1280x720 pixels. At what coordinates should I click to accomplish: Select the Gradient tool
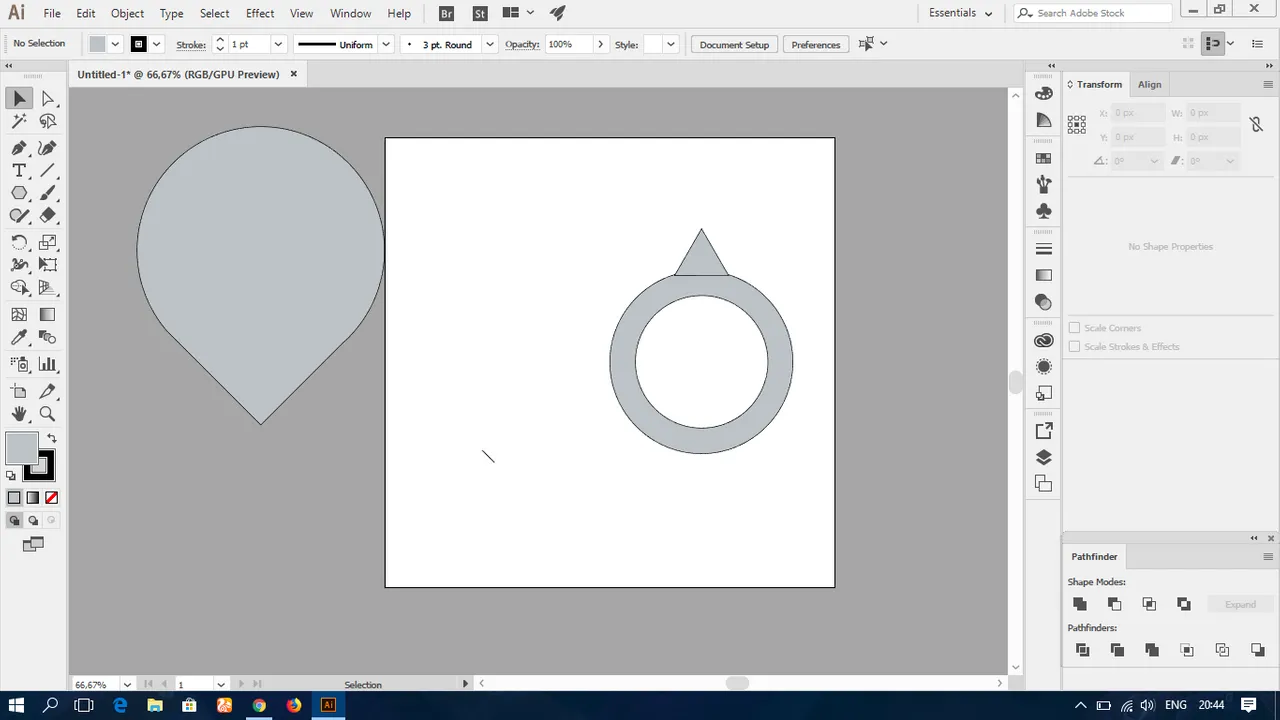coord(48,314)
